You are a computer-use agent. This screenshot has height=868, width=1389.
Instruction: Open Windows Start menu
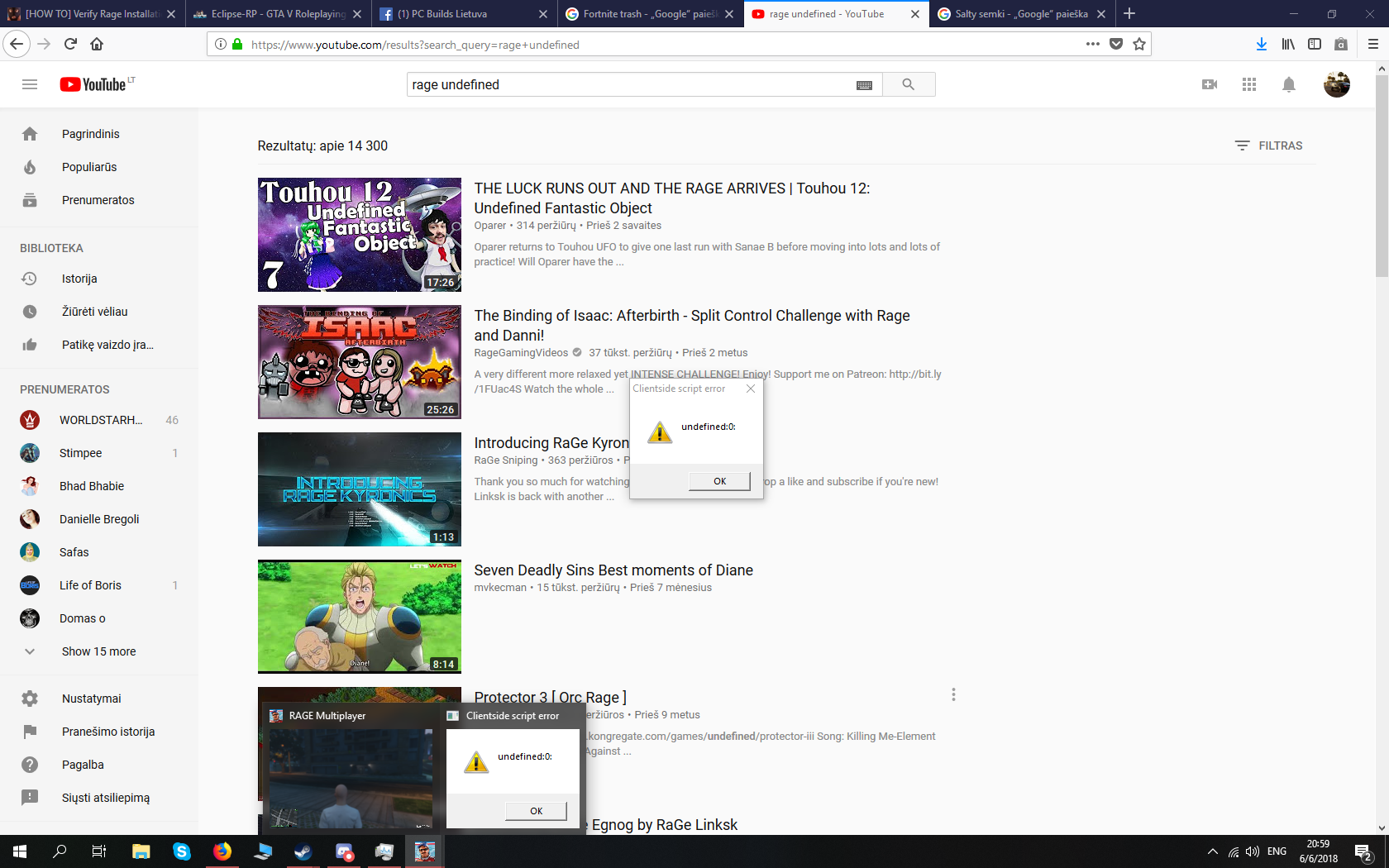point(20,851)
